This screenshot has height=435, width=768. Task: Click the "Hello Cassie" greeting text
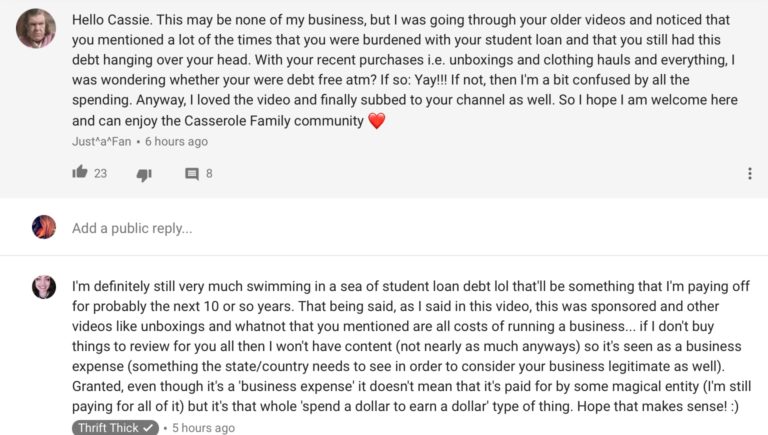(x=113, y=20)
